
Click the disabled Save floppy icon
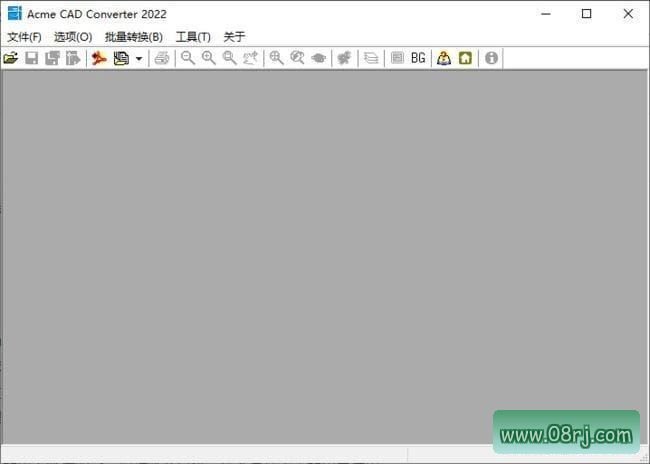32,58
